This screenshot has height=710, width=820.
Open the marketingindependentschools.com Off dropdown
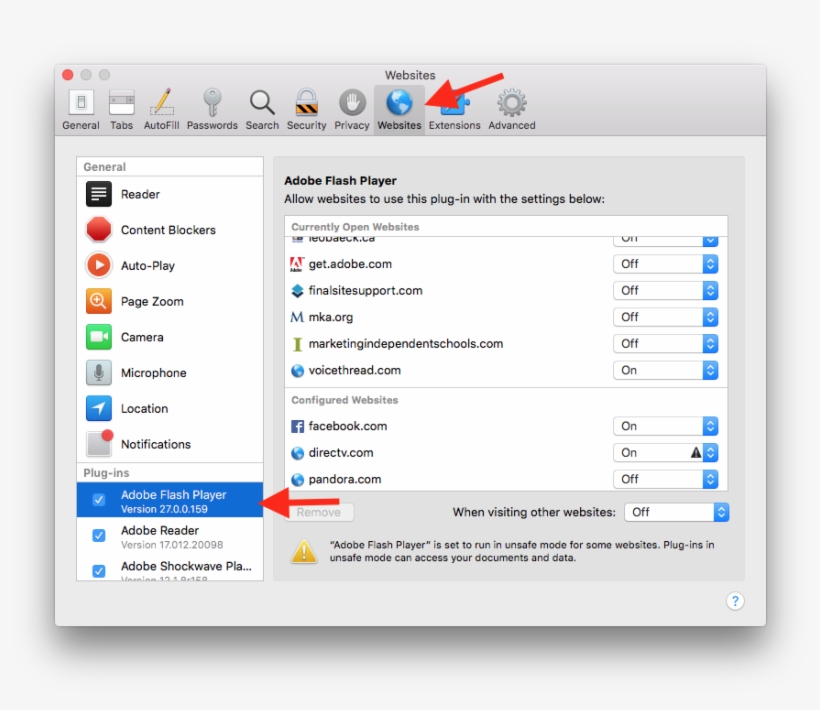click(x=665, y=343)
